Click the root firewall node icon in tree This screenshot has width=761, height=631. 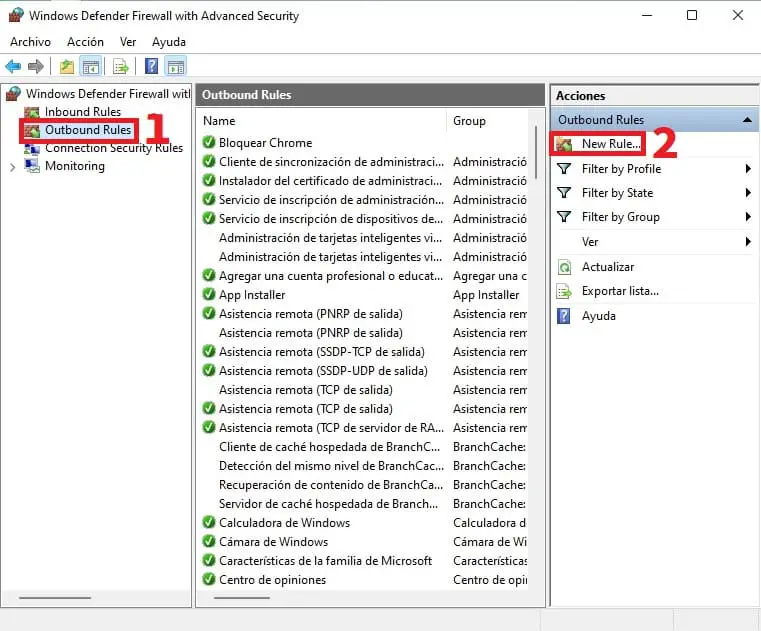[x=14, y=93]
